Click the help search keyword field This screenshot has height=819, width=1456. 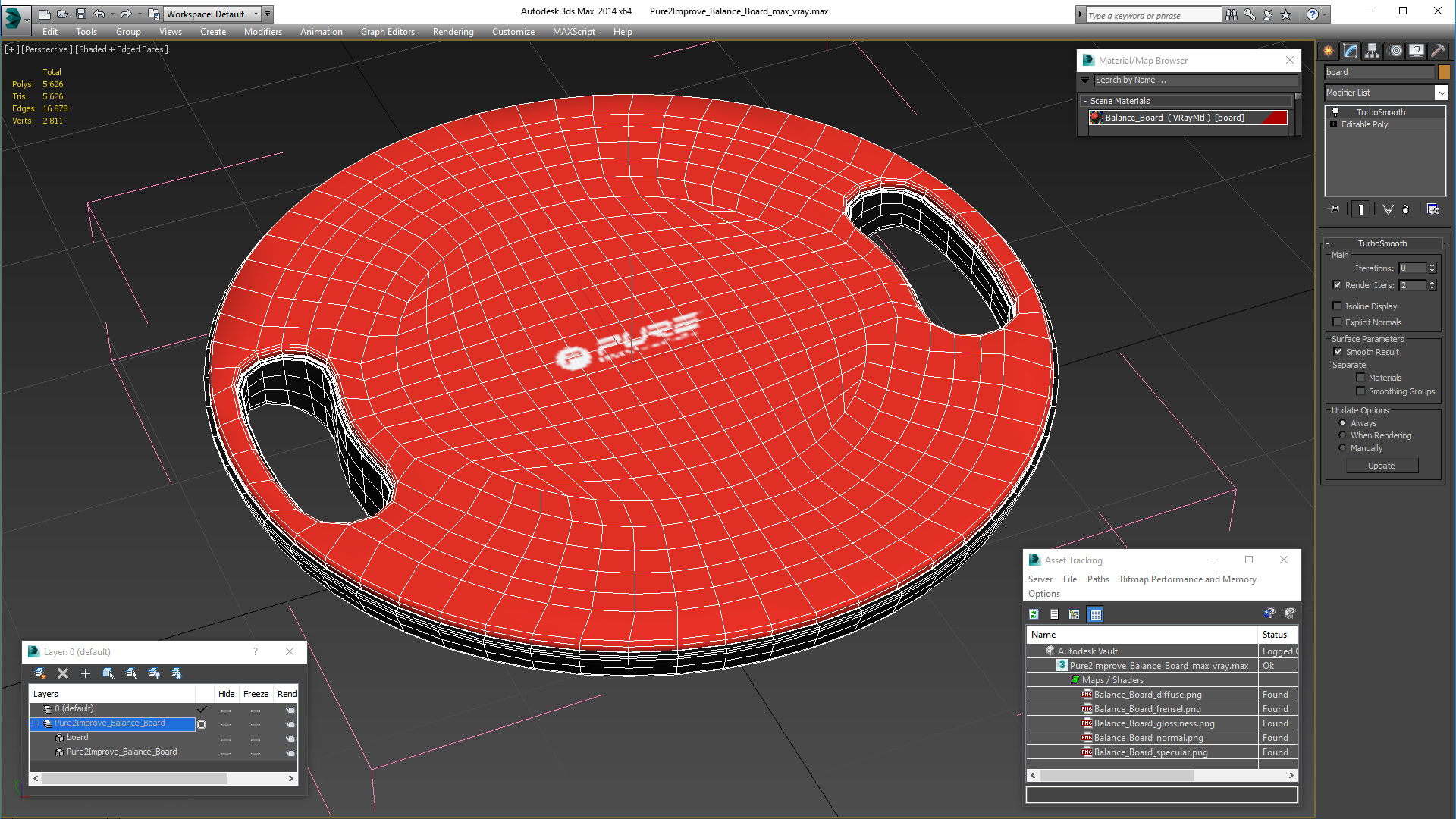click(1153, 15)
